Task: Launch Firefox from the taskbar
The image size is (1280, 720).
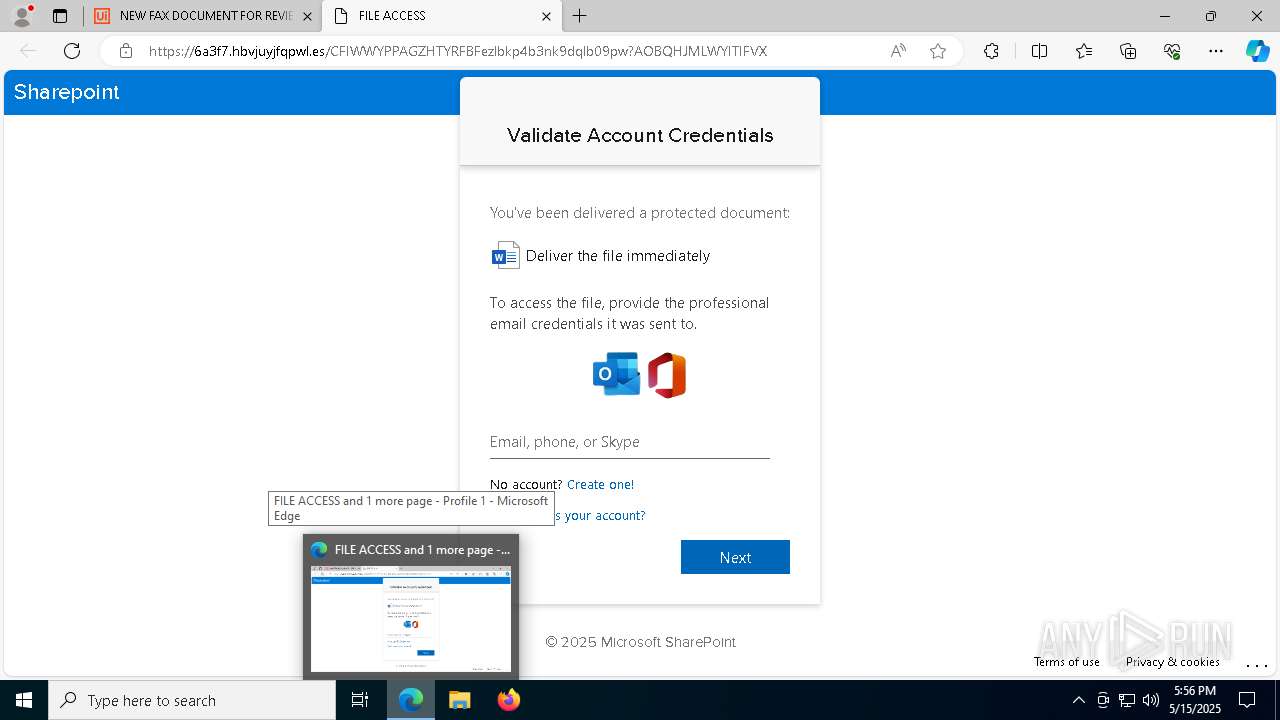Action: point(509,700)
